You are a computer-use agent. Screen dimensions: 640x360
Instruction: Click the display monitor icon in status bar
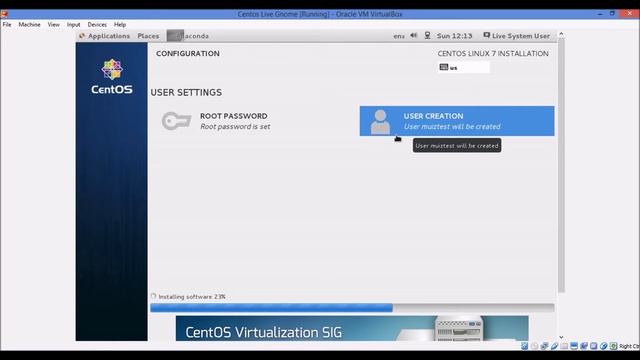pos(574,346)
